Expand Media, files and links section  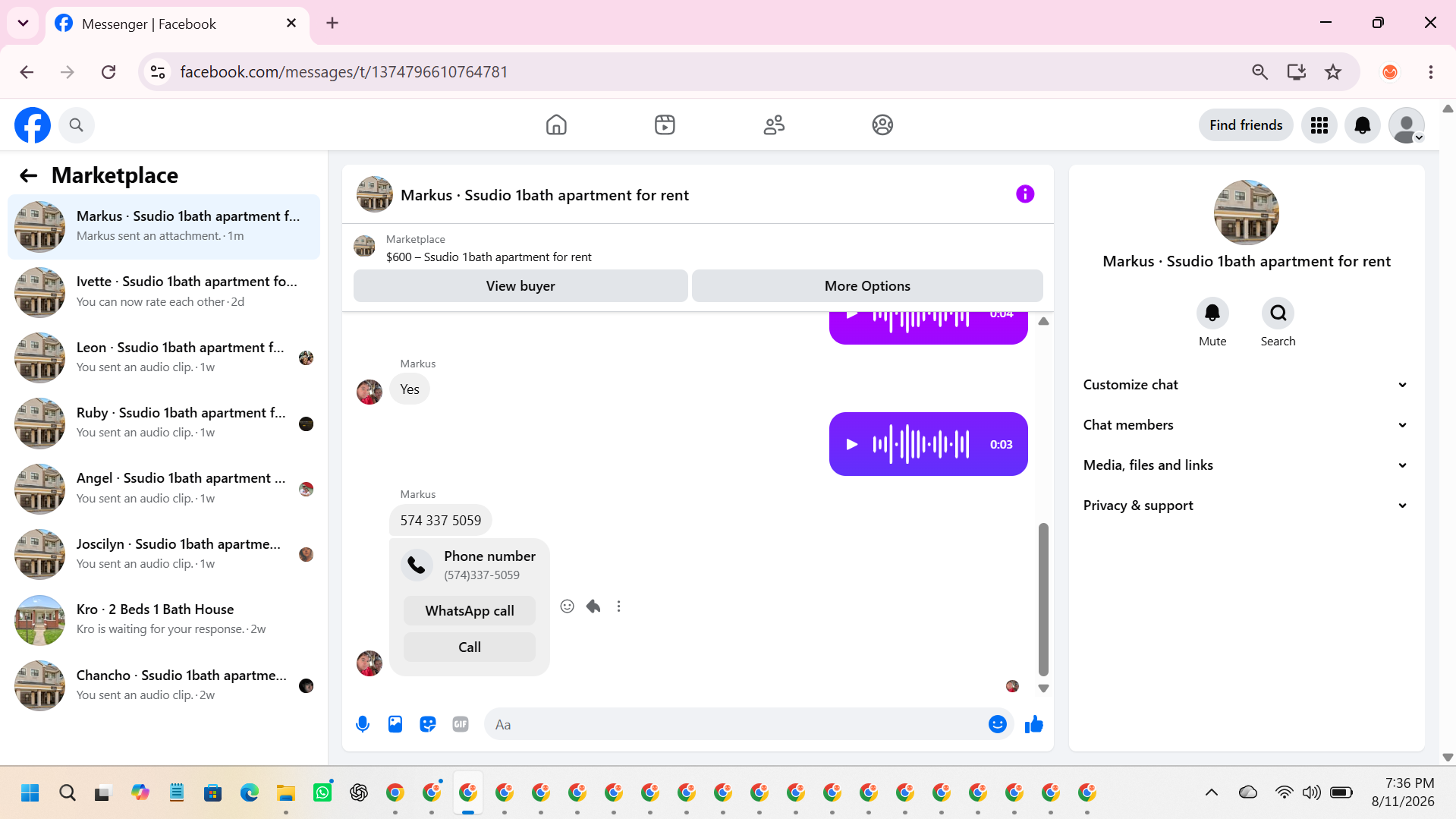point(1246,465)
